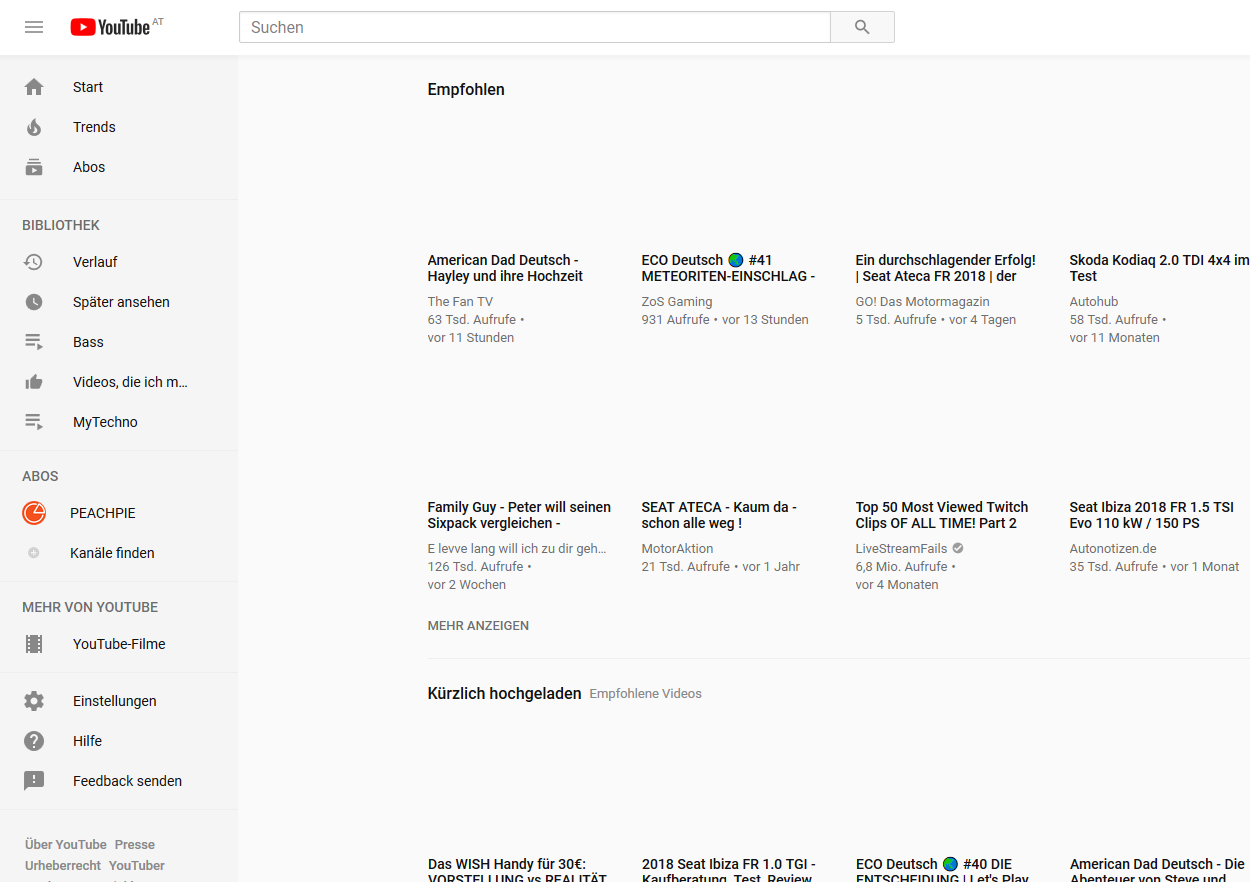Click the Hilfe question mark icon
The height and width of the screenshot is (882, 1250).
click(34, 741)
